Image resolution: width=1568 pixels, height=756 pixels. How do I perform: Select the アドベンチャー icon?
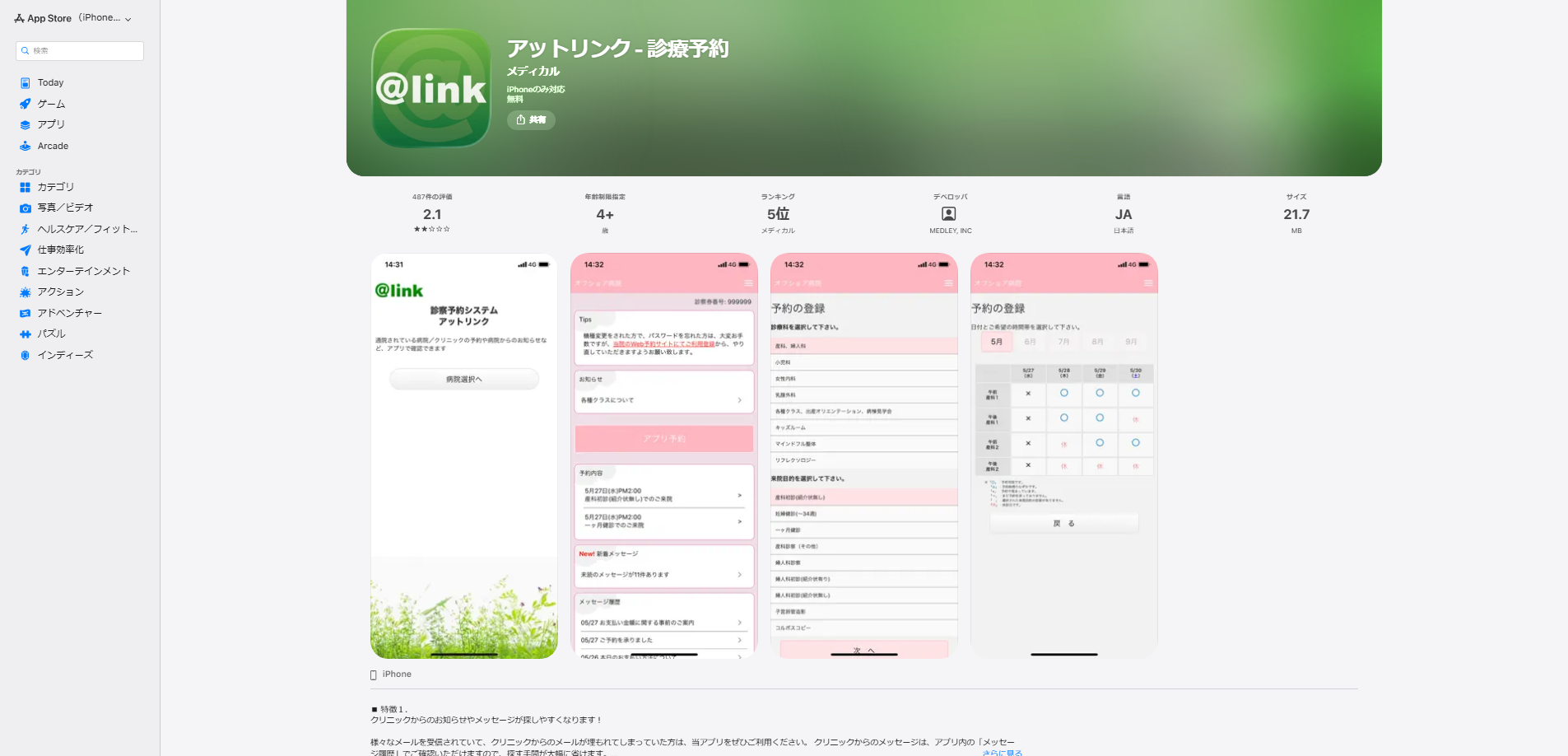pos(26,314)
